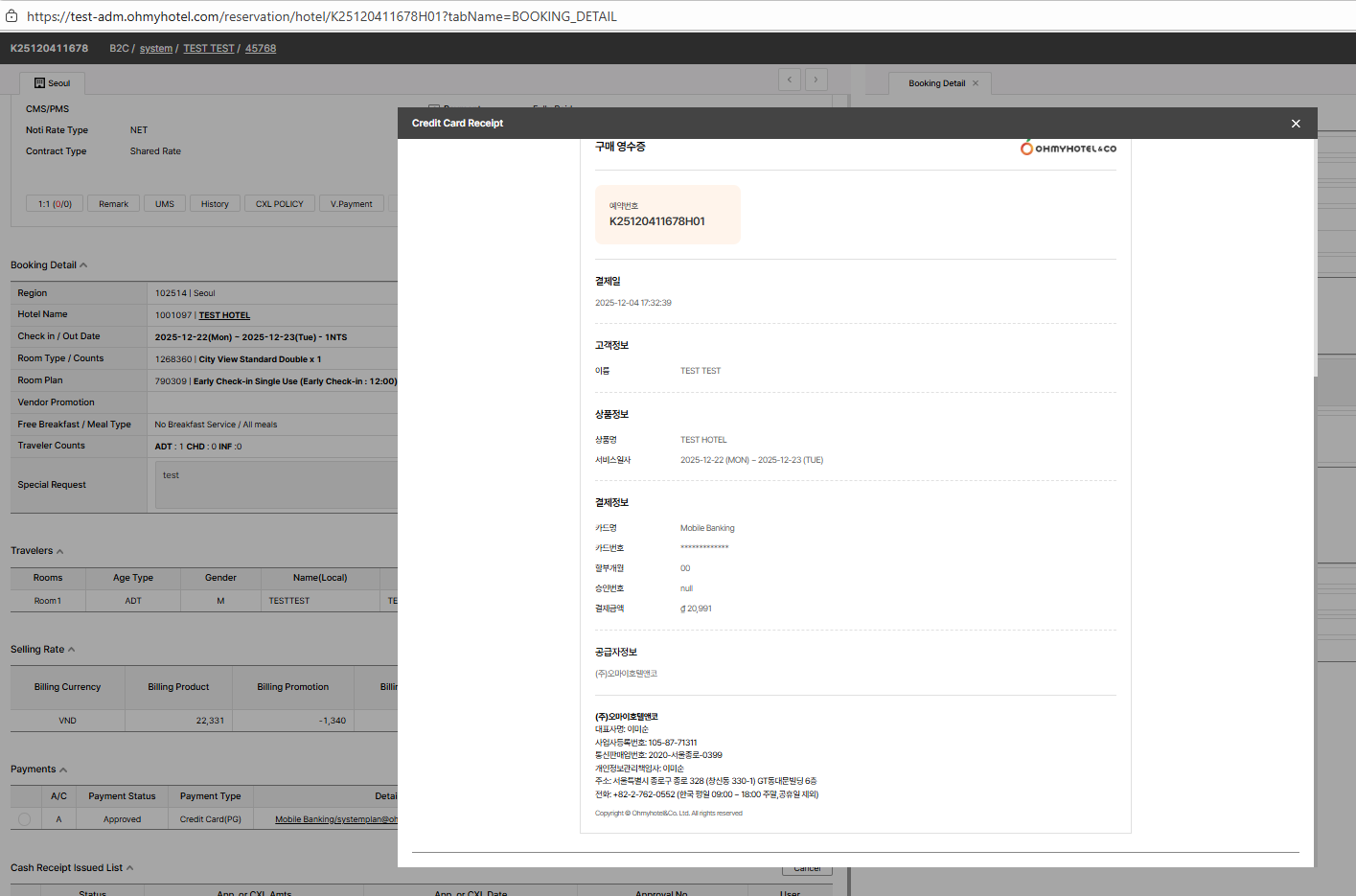Click the 45768 link in header
This screenshot has height=896, width=1356.
(260, 48)
